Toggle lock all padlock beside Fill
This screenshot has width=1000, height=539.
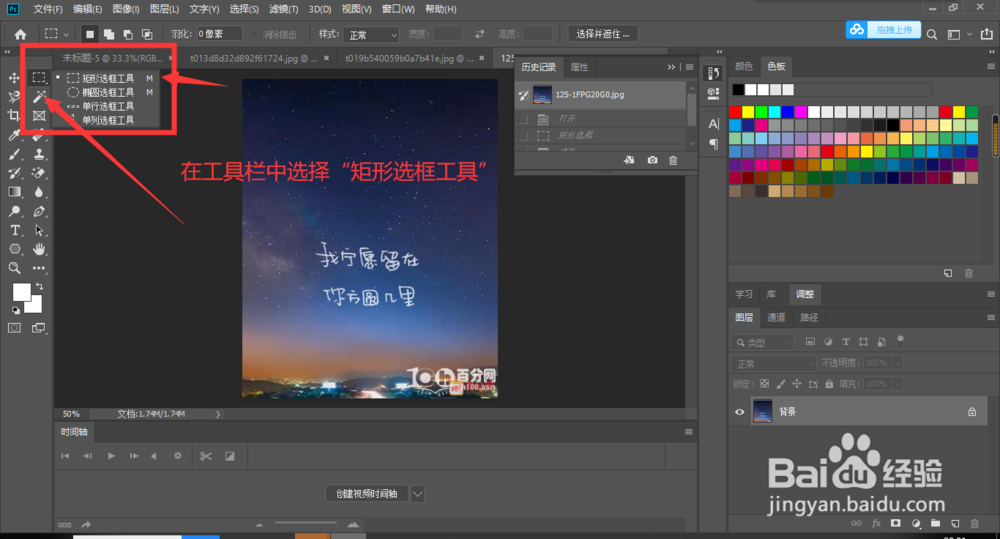(829, 384)
